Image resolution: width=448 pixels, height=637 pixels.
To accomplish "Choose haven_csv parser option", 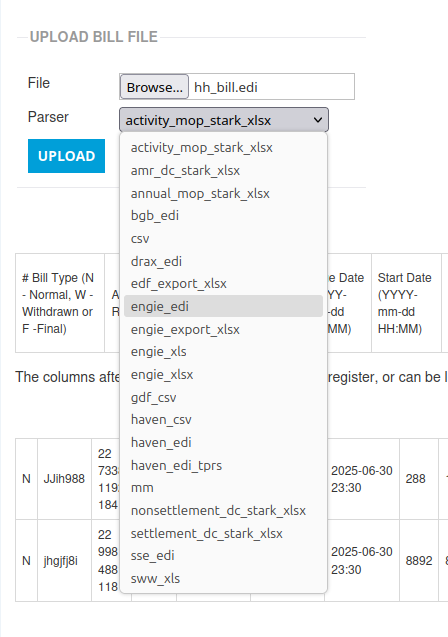I will (x=223, y=420).
